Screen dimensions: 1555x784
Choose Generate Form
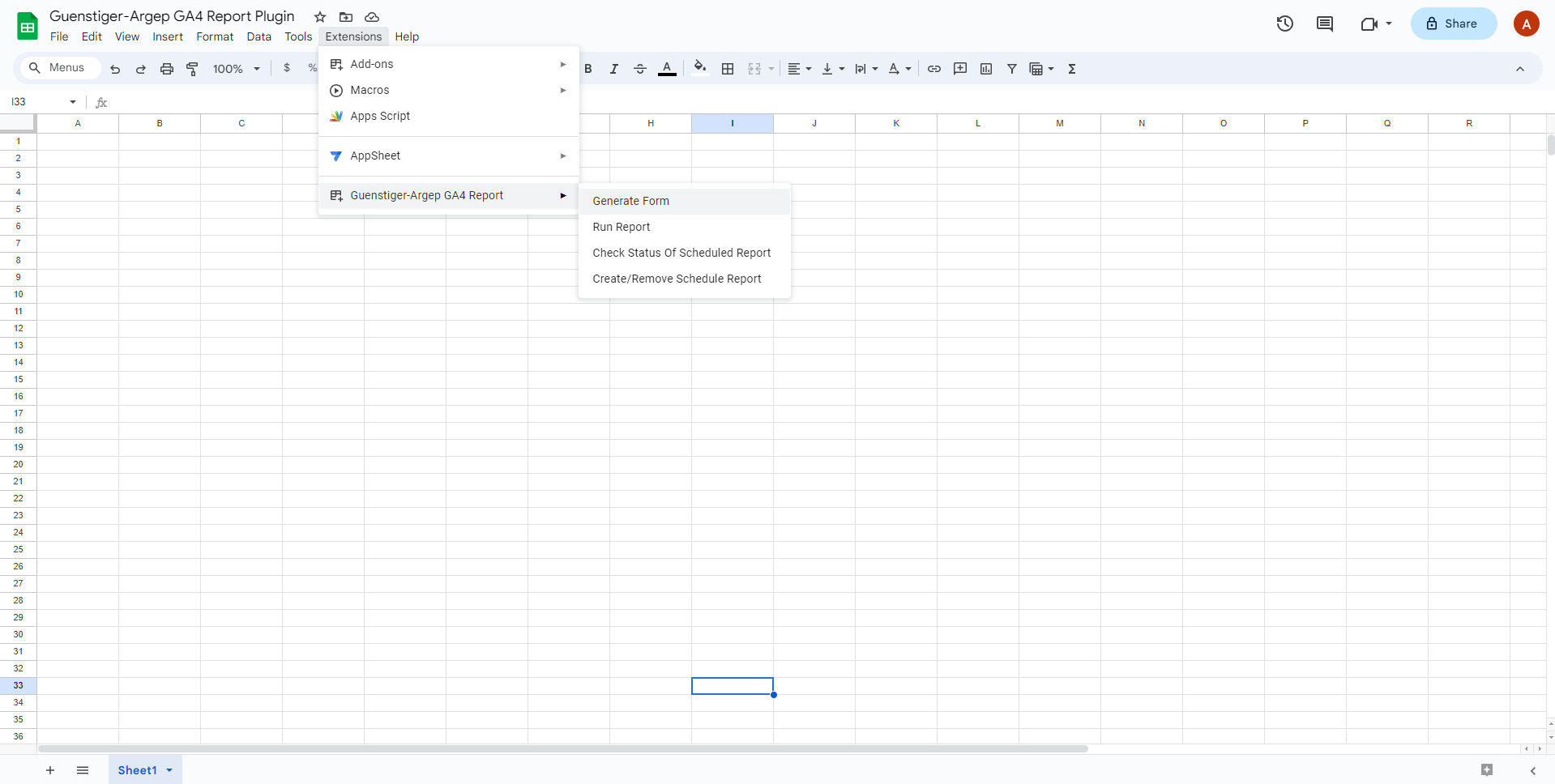pos(685,201)
